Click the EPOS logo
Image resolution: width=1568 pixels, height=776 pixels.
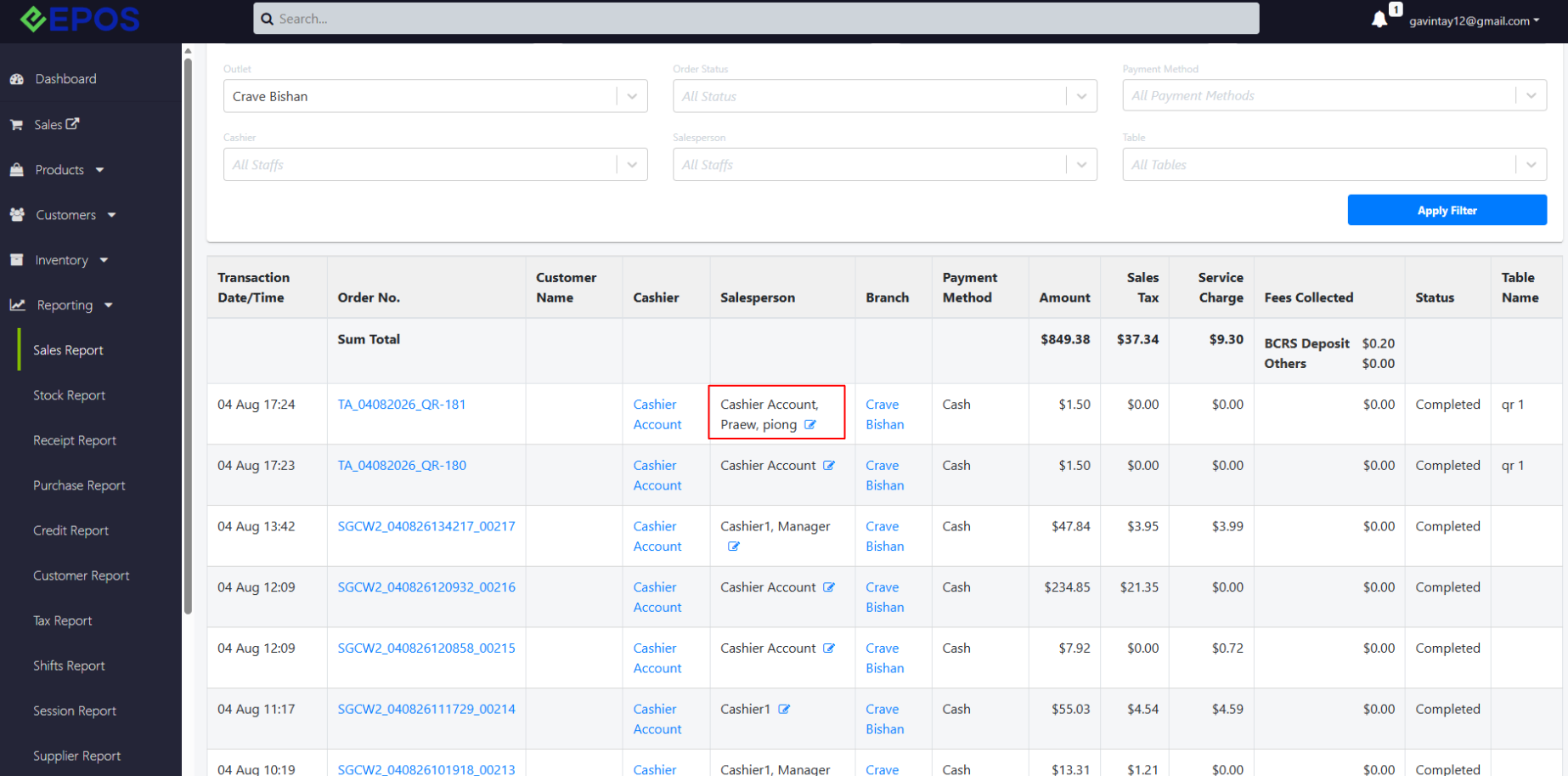pos(80,18)
